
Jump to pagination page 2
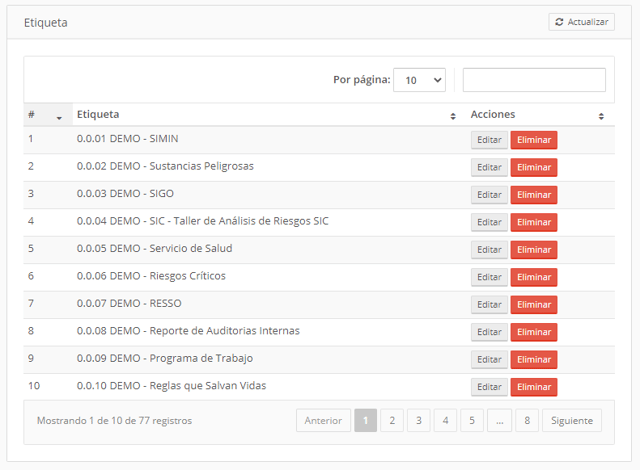point(392,420)
